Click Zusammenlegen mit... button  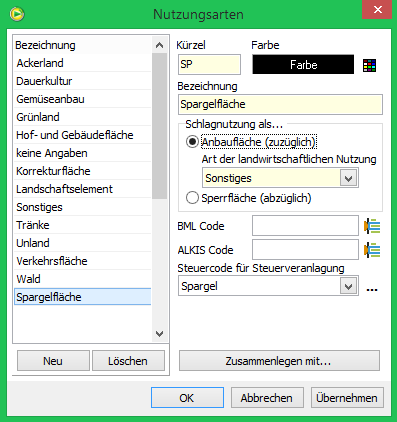[x=279, y=361]
